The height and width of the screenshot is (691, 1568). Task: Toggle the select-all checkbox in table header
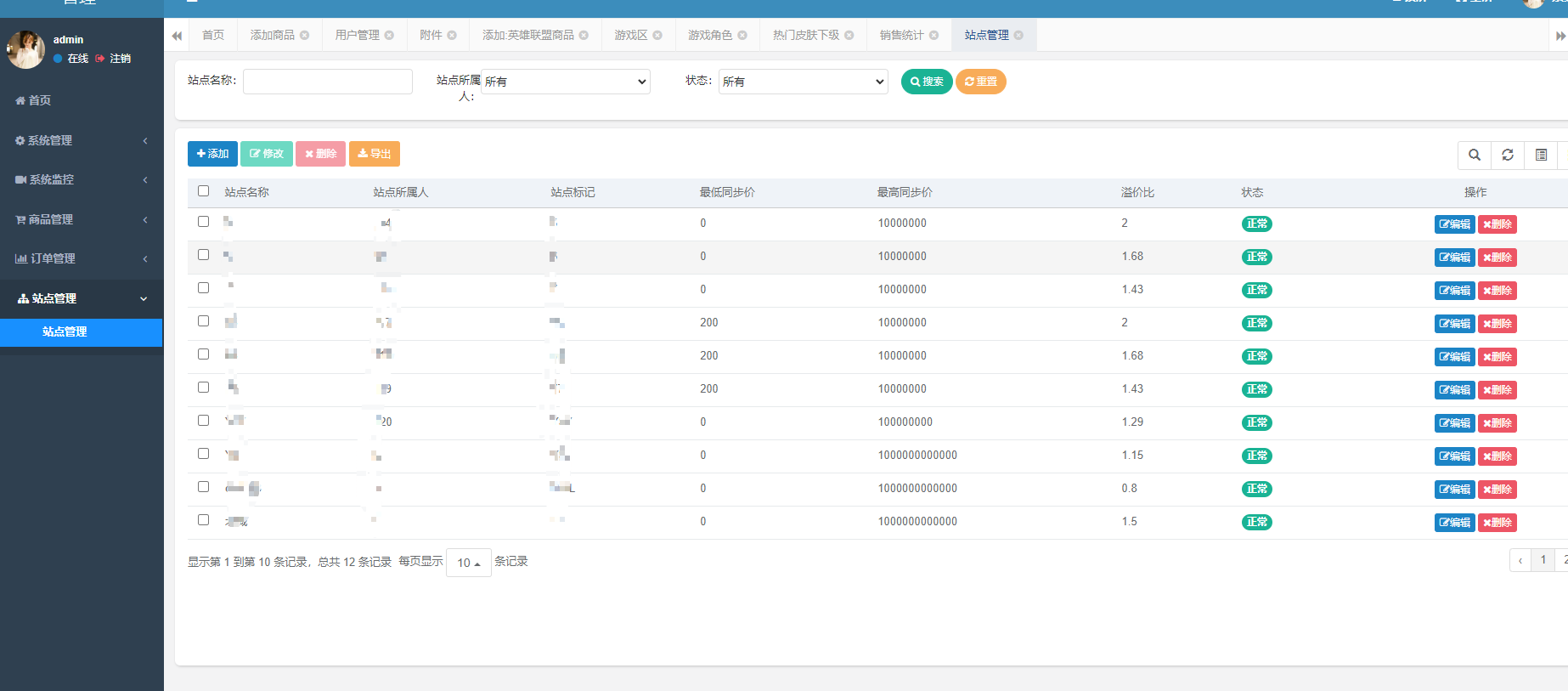203,191
